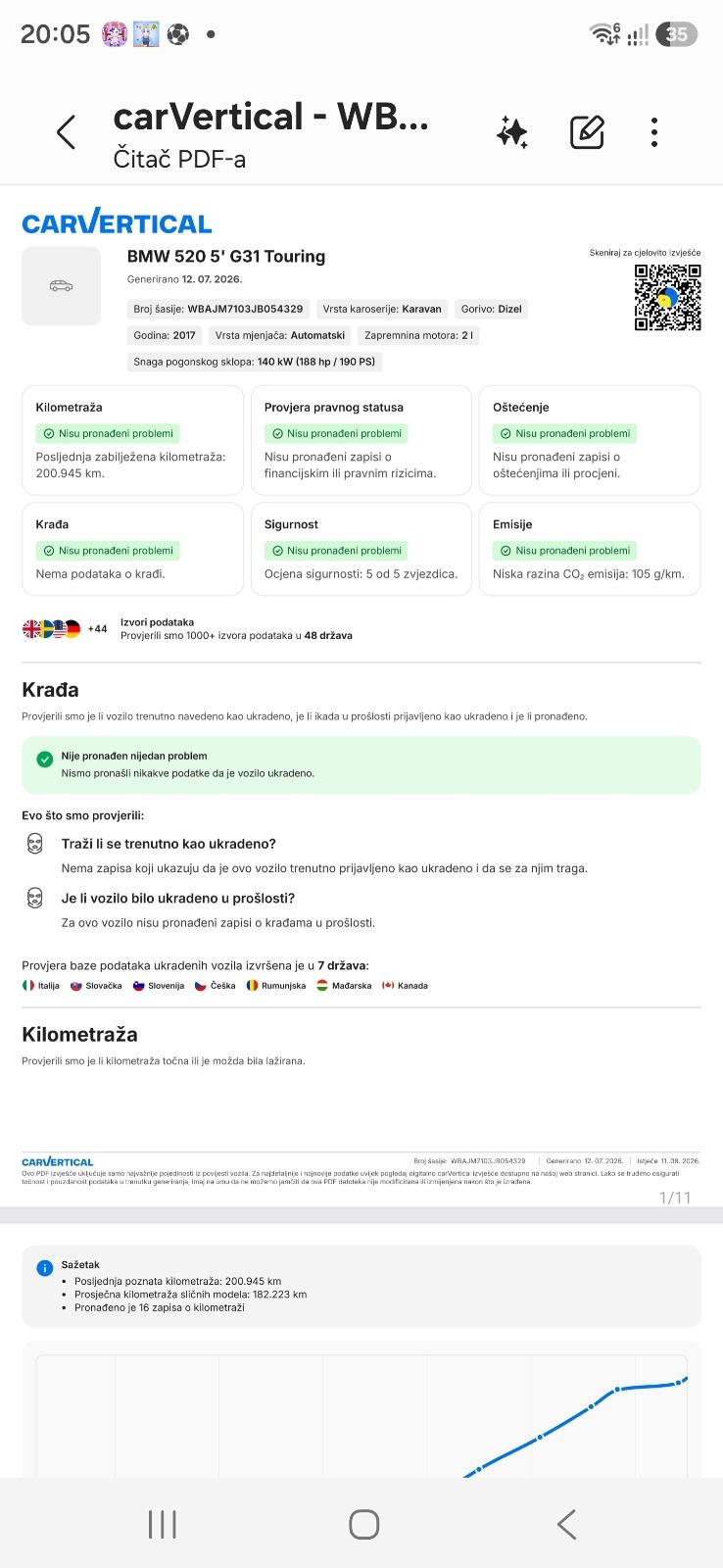The height and width of the screenshot is (1568, 723).
Task: Tap the car placeholder thumbnail
Action: [61, 286]
